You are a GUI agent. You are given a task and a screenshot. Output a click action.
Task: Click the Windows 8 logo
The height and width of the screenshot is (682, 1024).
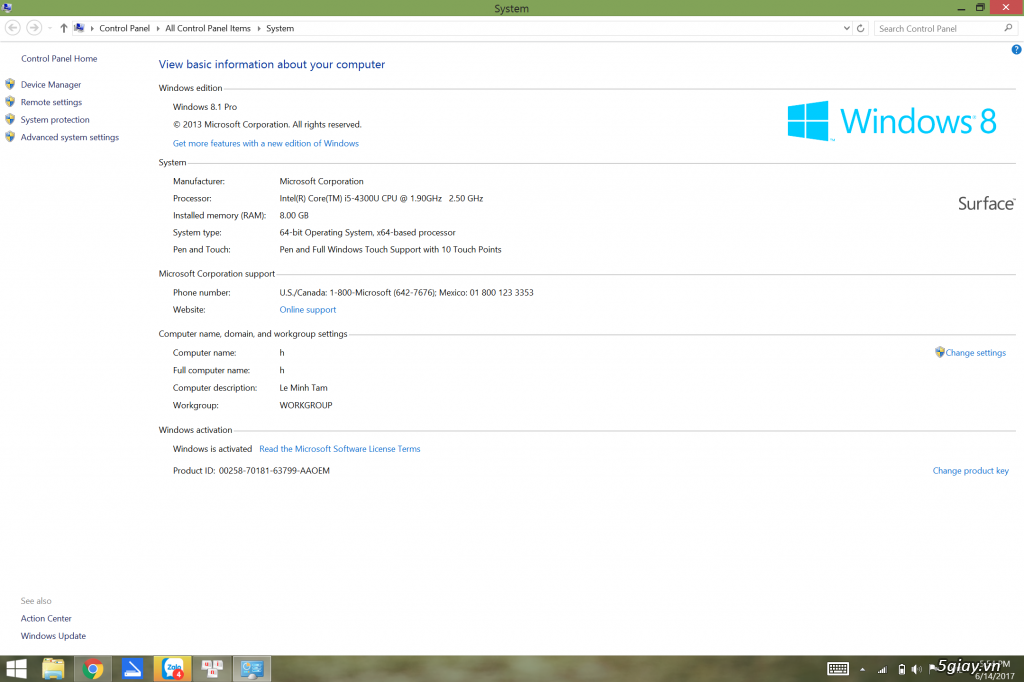pos(892,121)
